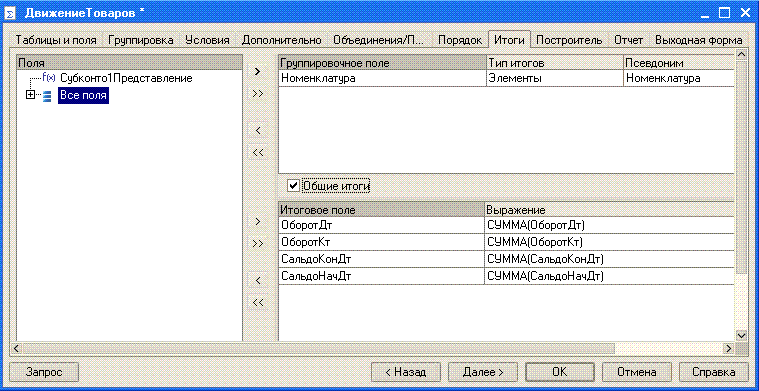
Task: Confirm with the OK button
Action: click(x=560, y=372)
